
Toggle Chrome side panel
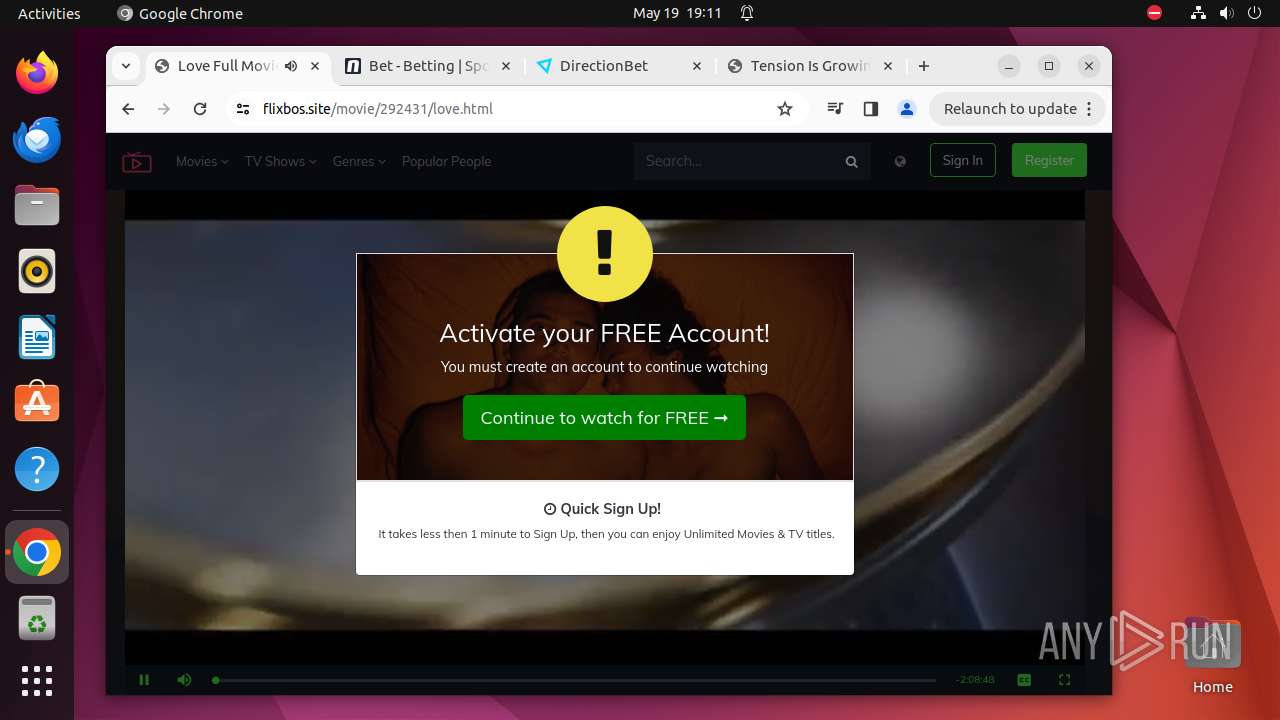click(870, 109)
